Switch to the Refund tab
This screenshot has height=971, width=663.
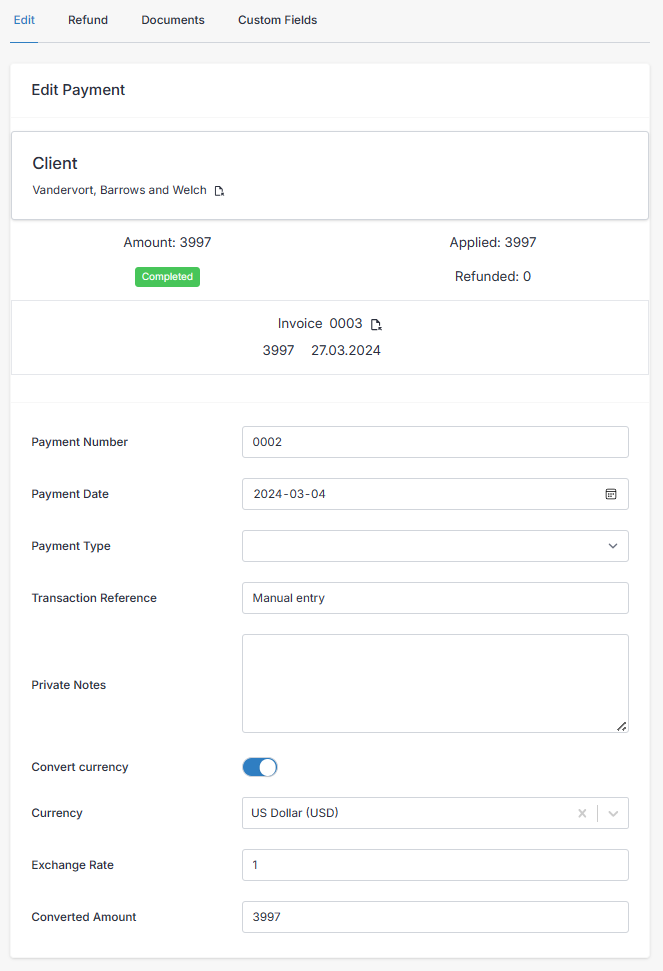point(87,19)
